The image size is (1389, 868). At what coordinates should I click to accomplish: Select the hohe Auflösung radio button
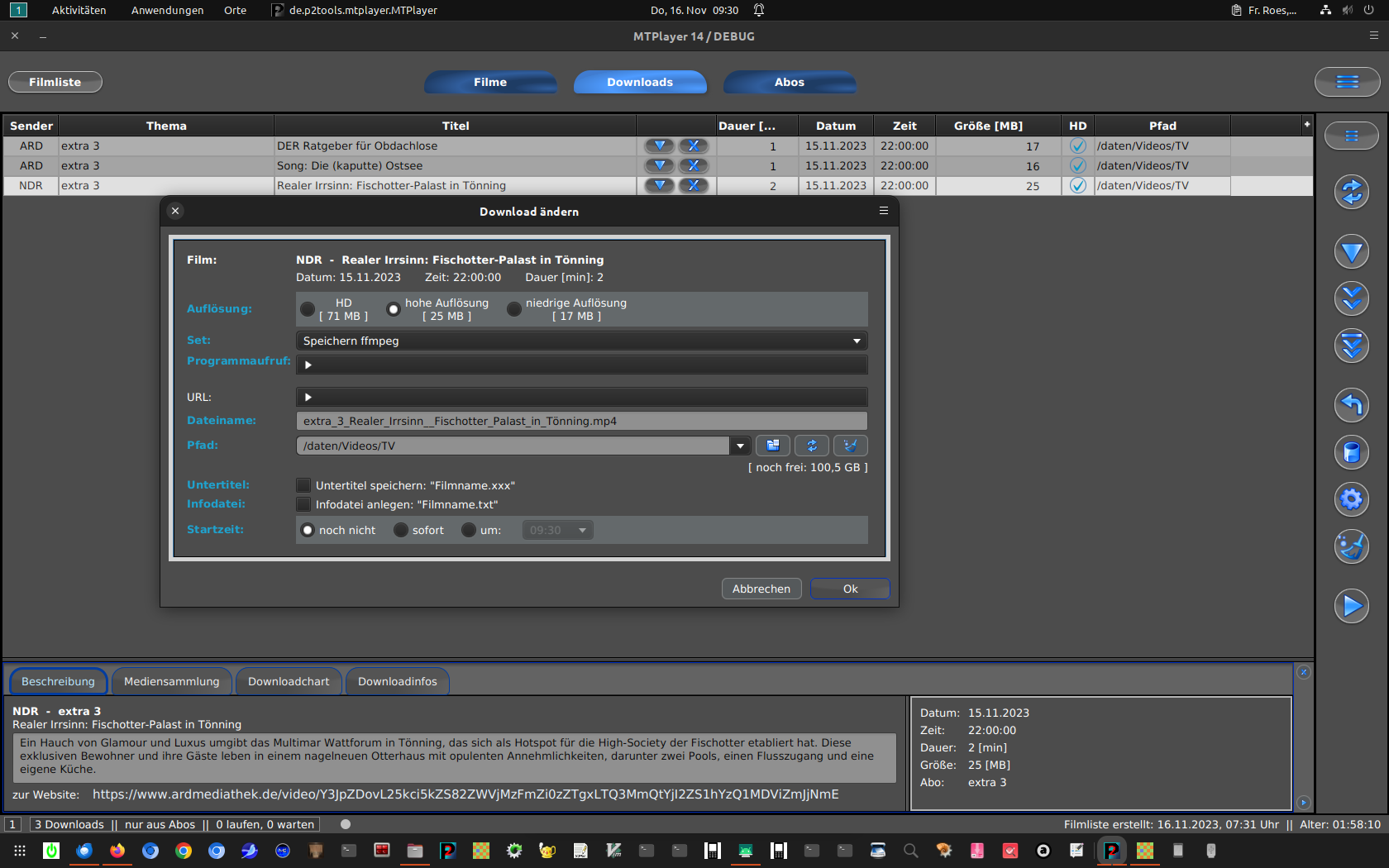394,309
